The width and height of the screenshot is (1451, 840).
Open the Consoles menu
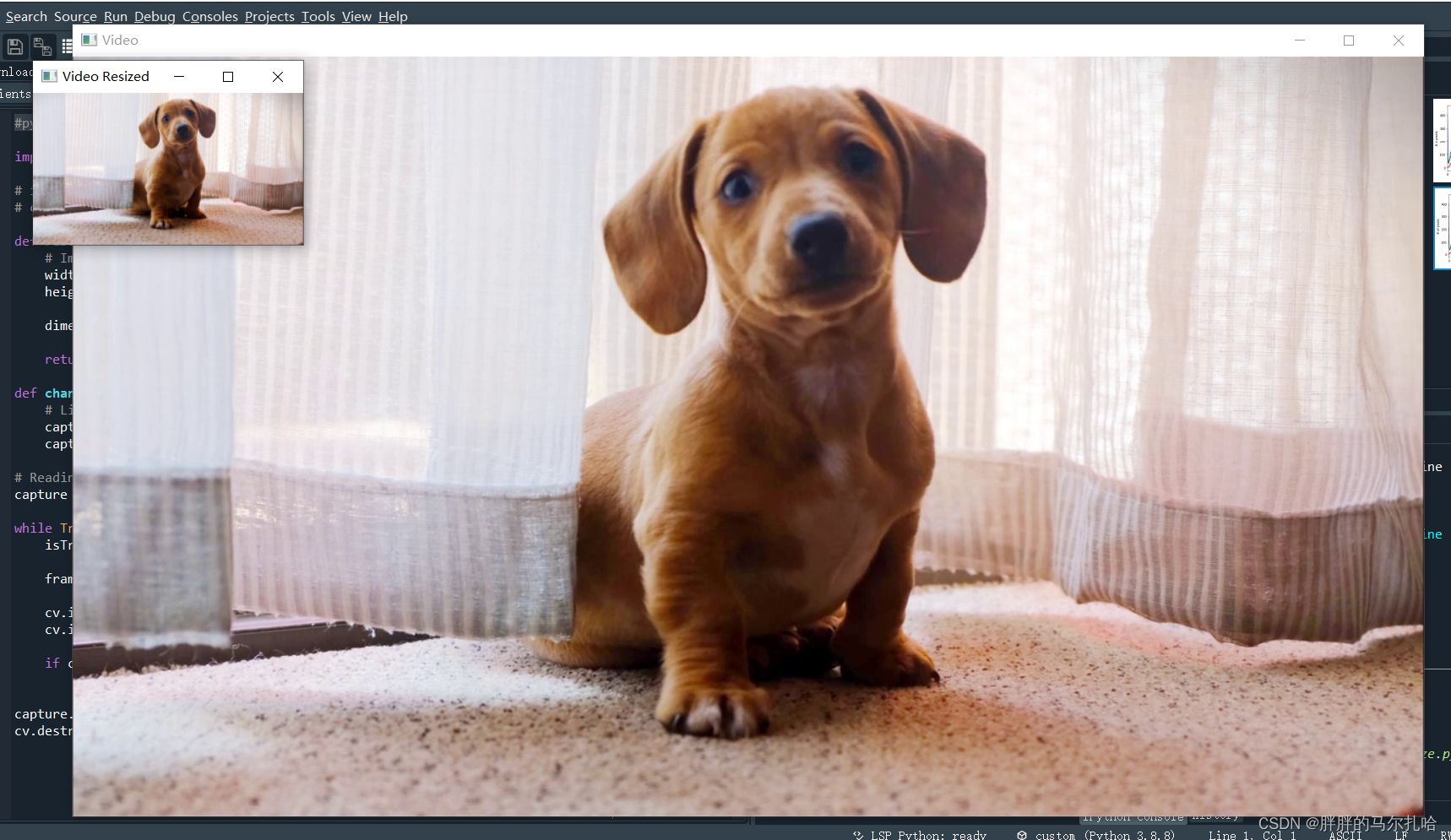[210, 16]
